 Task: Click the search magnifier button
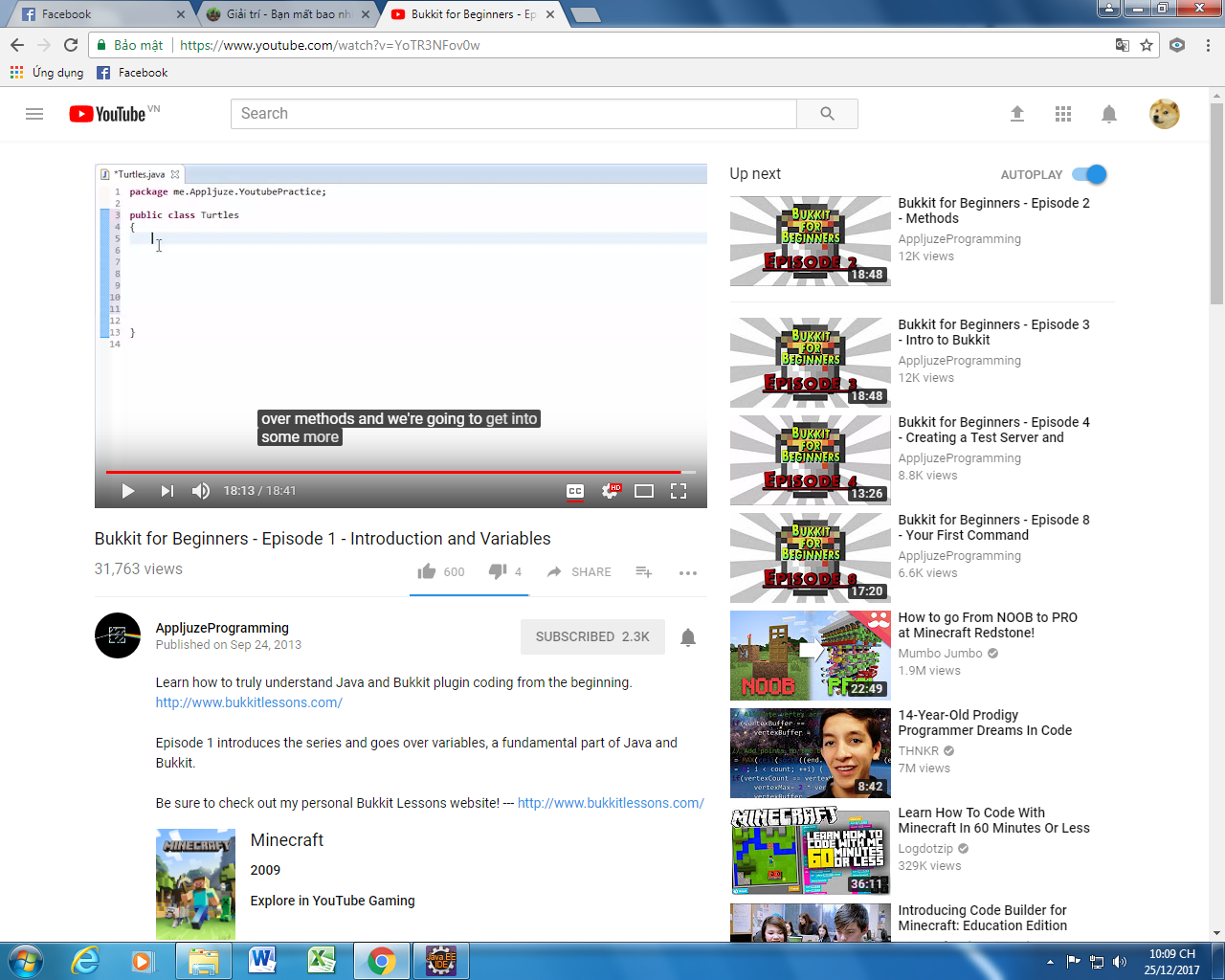[827, 114]
